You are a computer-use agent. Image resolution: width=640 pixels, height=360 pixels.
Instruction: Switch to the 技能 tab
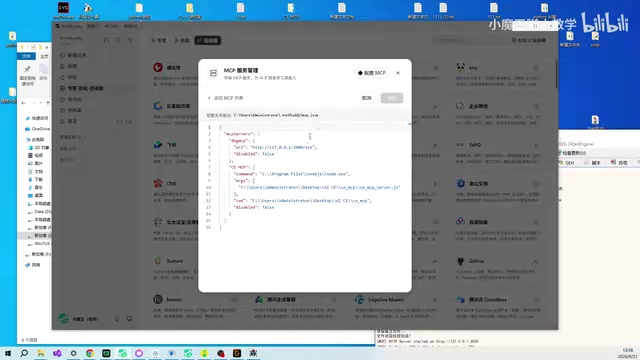182,40
